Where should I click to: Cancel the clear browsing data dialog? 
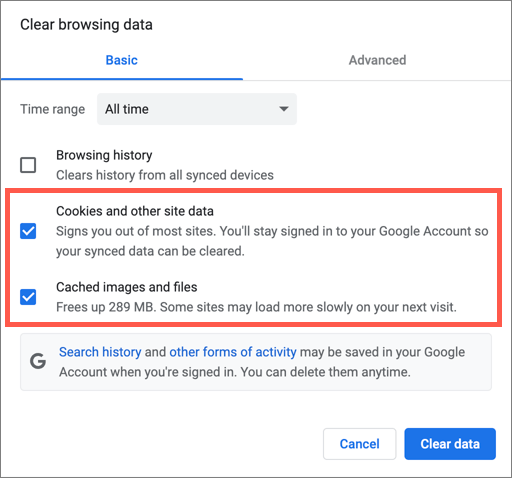point(359,444)
